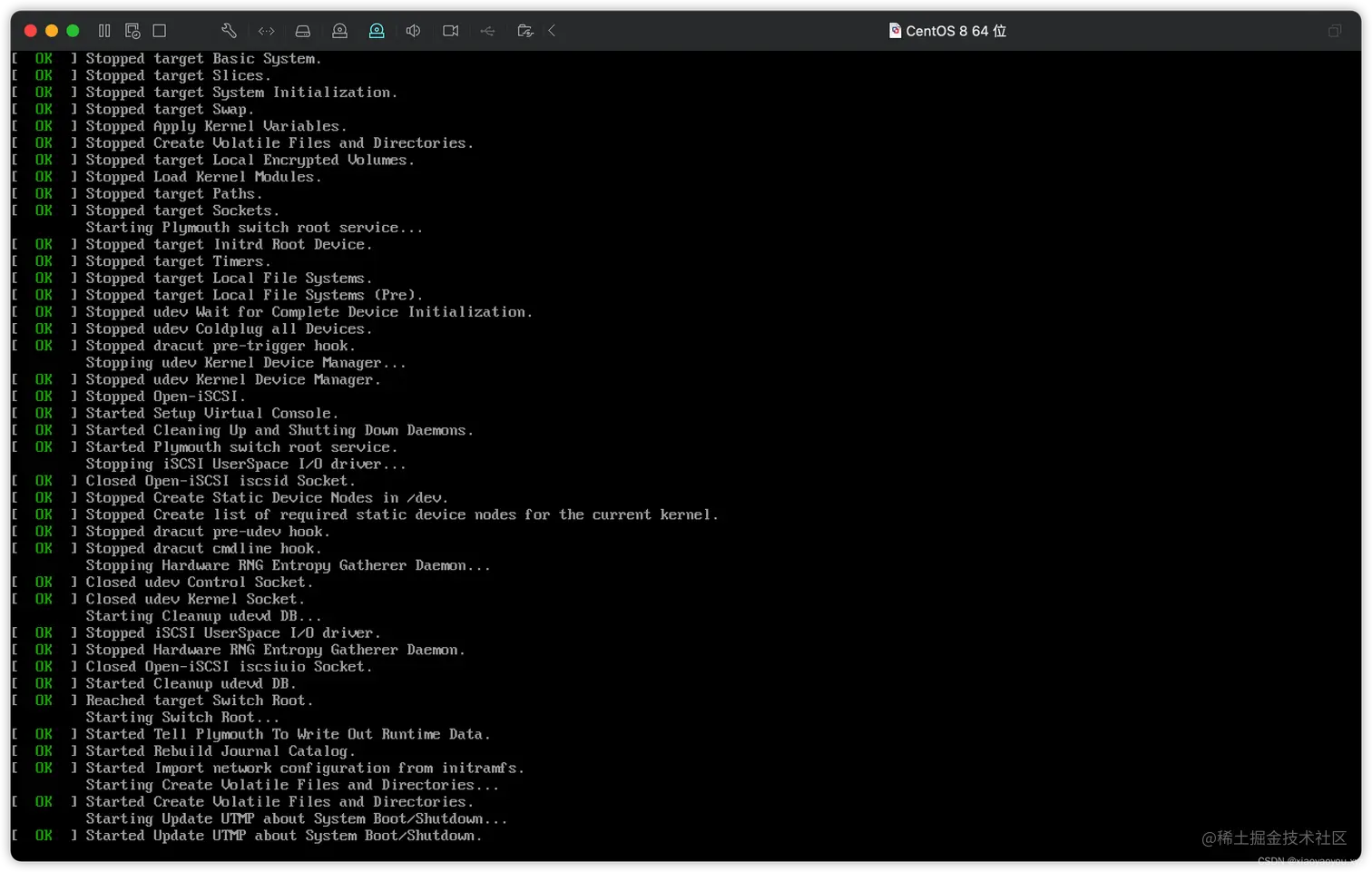Collapse the device icons with the chevron
This screenshot has height=872, width=1372.
pos(552,31)
